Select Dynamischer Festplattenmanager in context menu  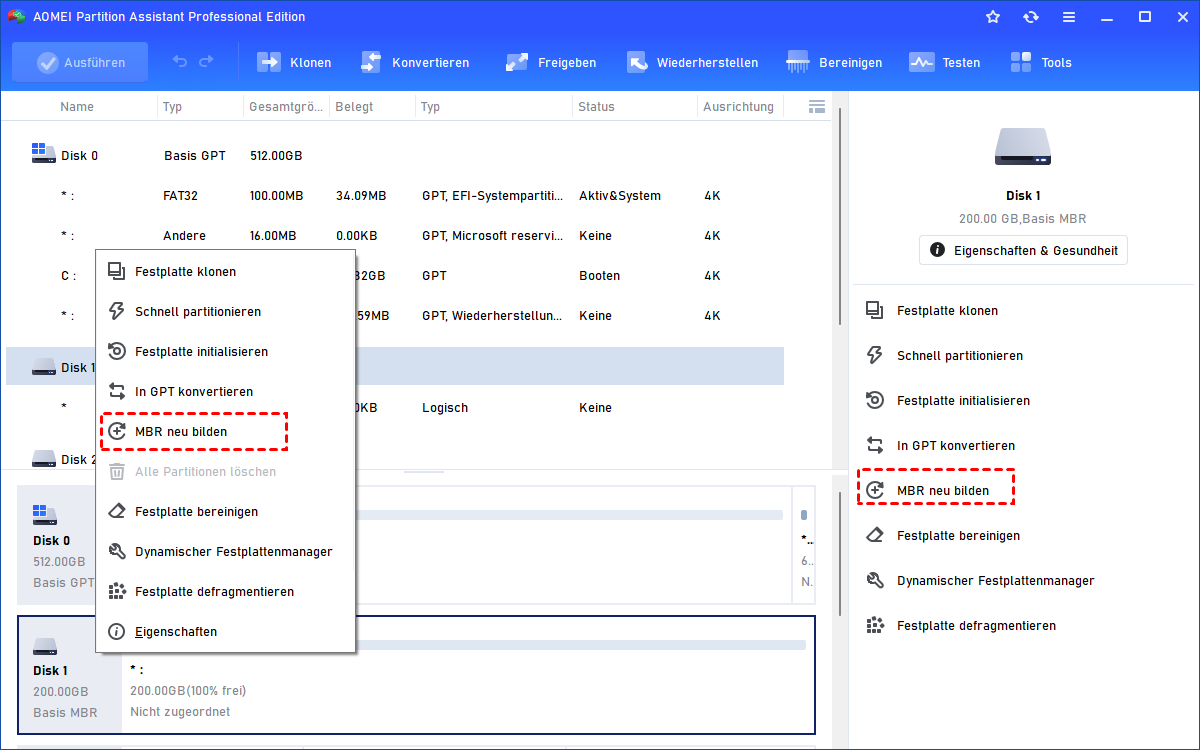point(225,551)
